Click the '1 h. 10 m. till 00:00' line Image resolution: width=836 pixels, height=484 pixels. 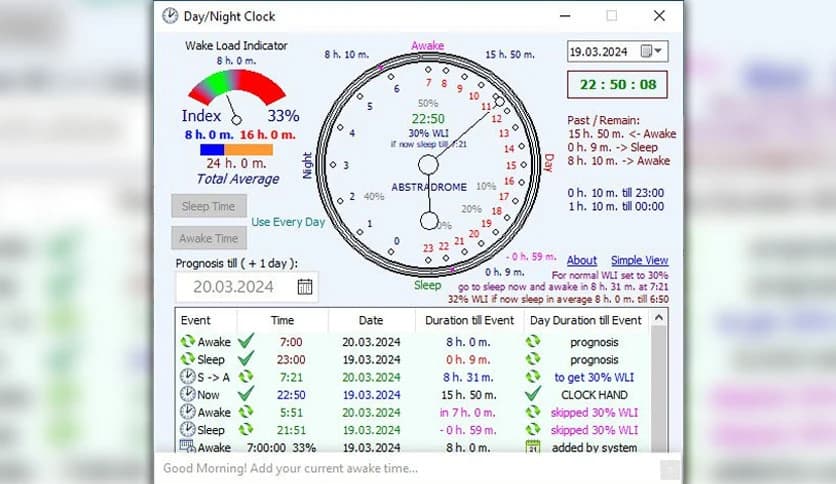(x=616, y=206)
